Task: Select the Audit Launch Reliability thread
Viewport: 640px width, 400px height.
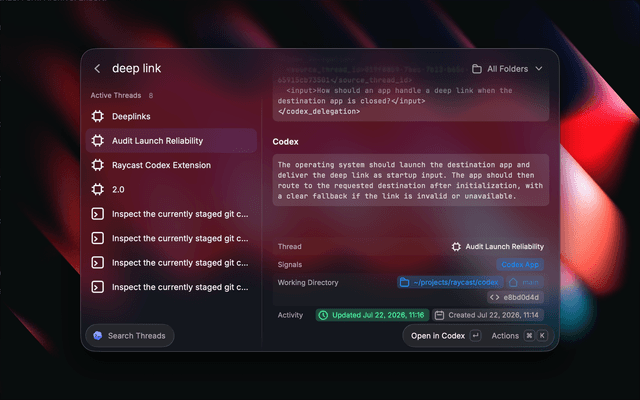Action: point(171,141)
